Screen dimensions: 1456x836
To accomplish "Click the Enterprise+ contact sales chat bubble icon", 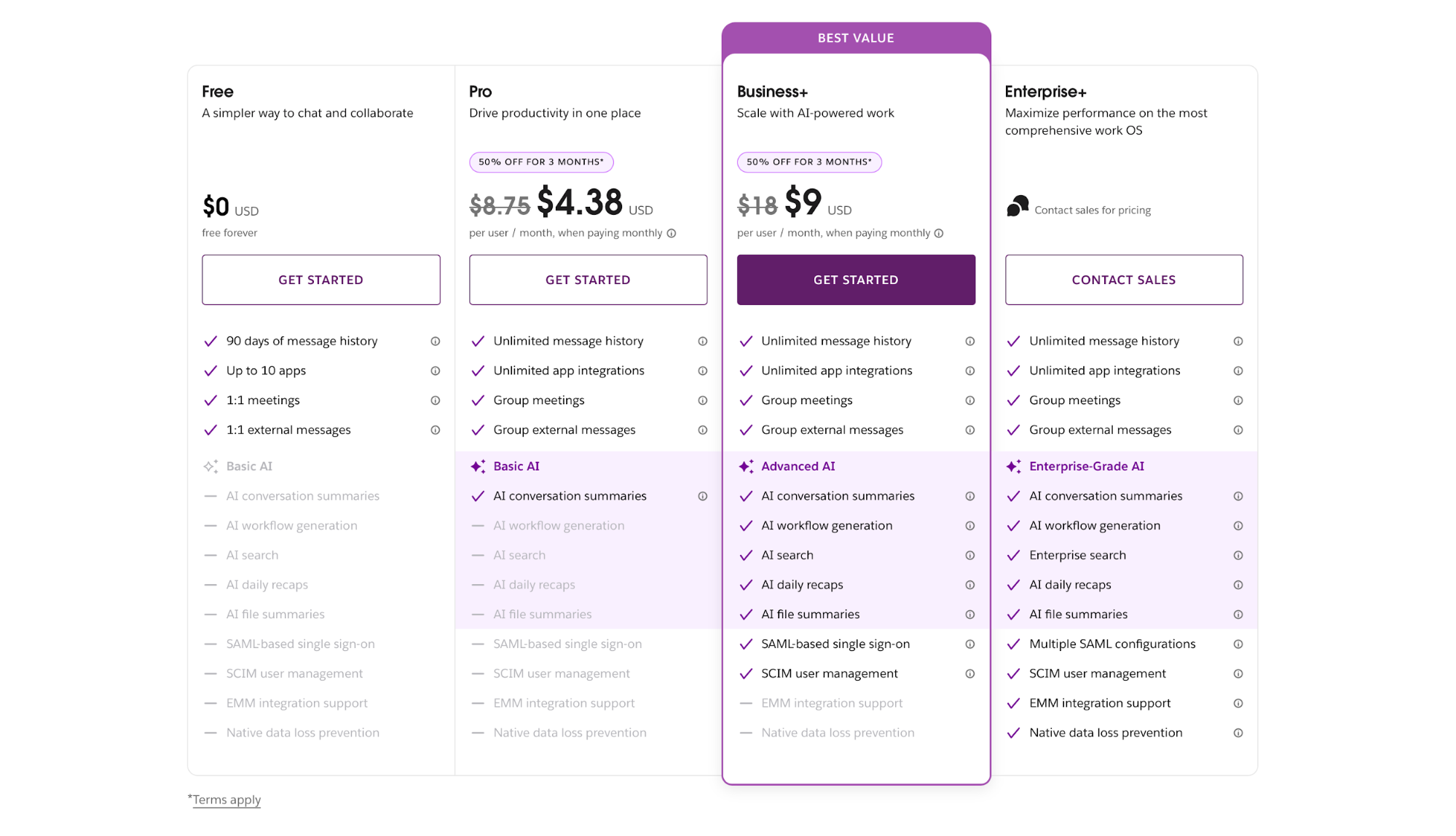I will pyautogui.click(x=1018, y=207).
